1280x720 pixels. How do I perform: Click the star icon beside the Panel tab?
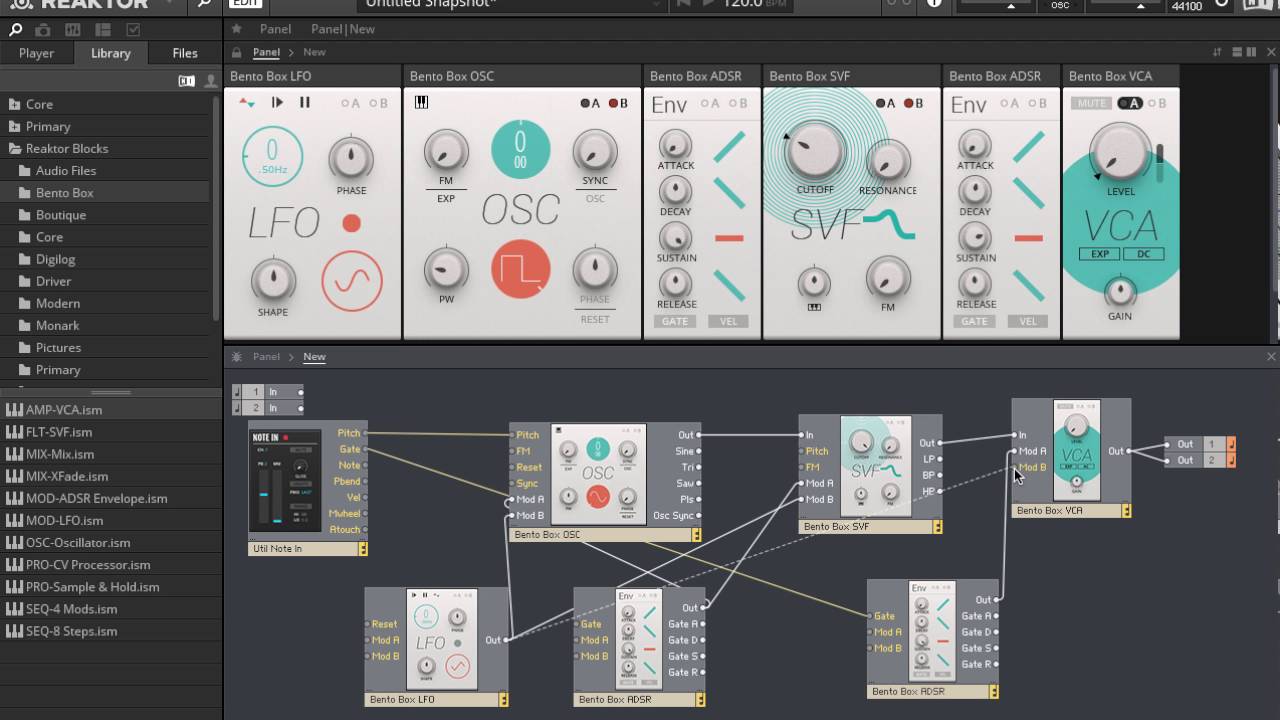[x=237, y=29]
